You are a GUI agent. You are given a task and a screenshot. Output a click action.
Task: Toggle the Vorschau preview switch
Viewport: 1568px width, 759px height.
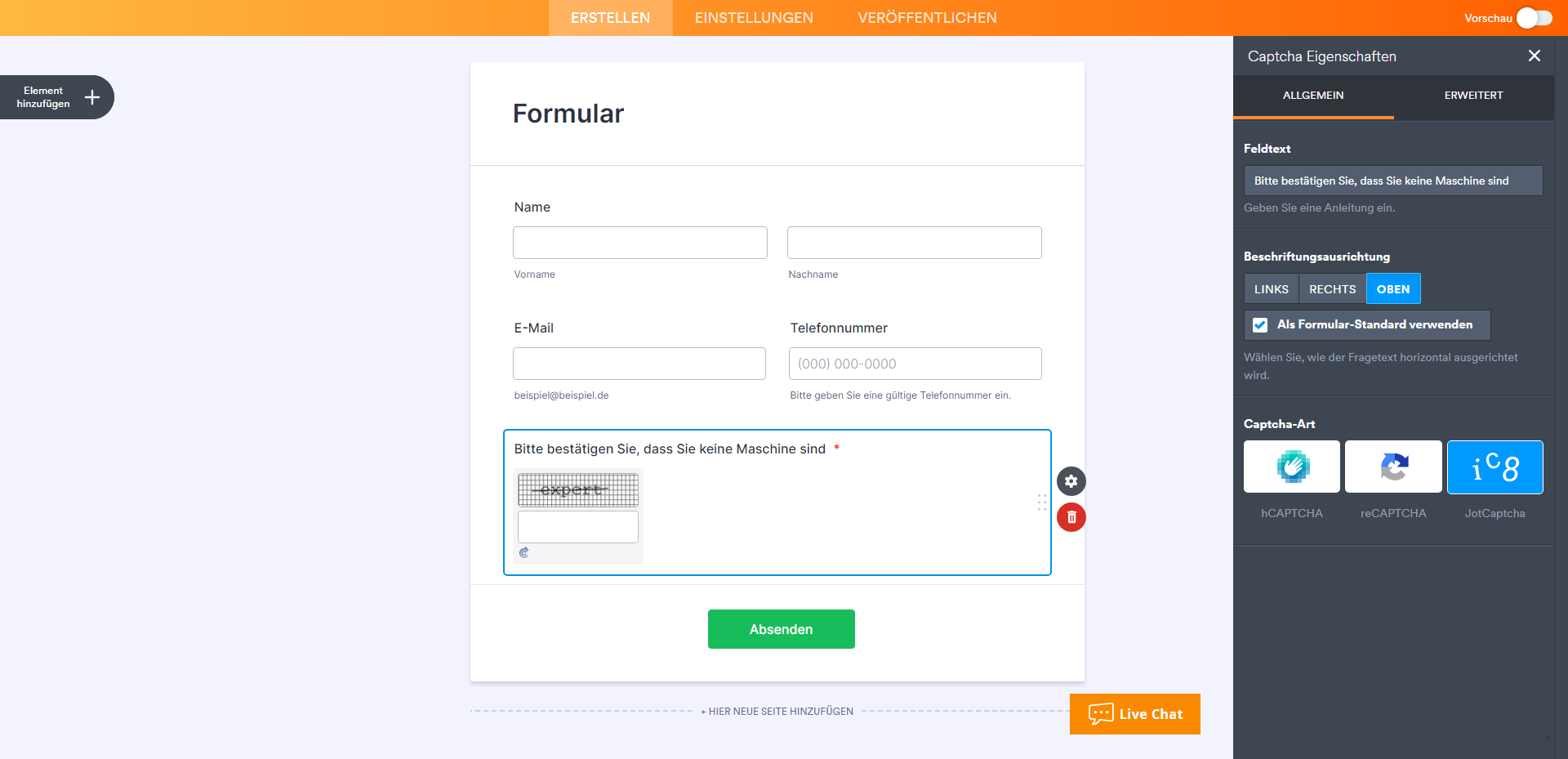(x=1534, y=18)
